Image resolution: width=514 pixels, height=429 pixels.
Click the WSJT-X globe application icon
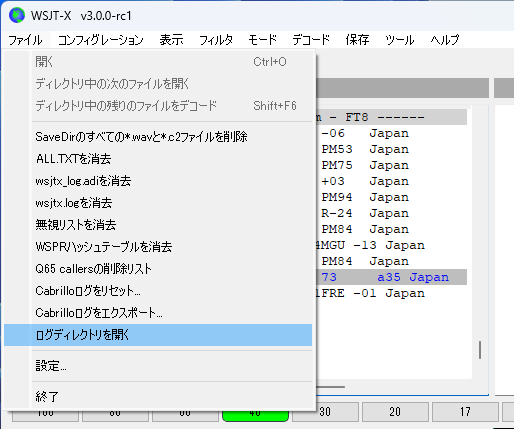click(x=17, y=15)
